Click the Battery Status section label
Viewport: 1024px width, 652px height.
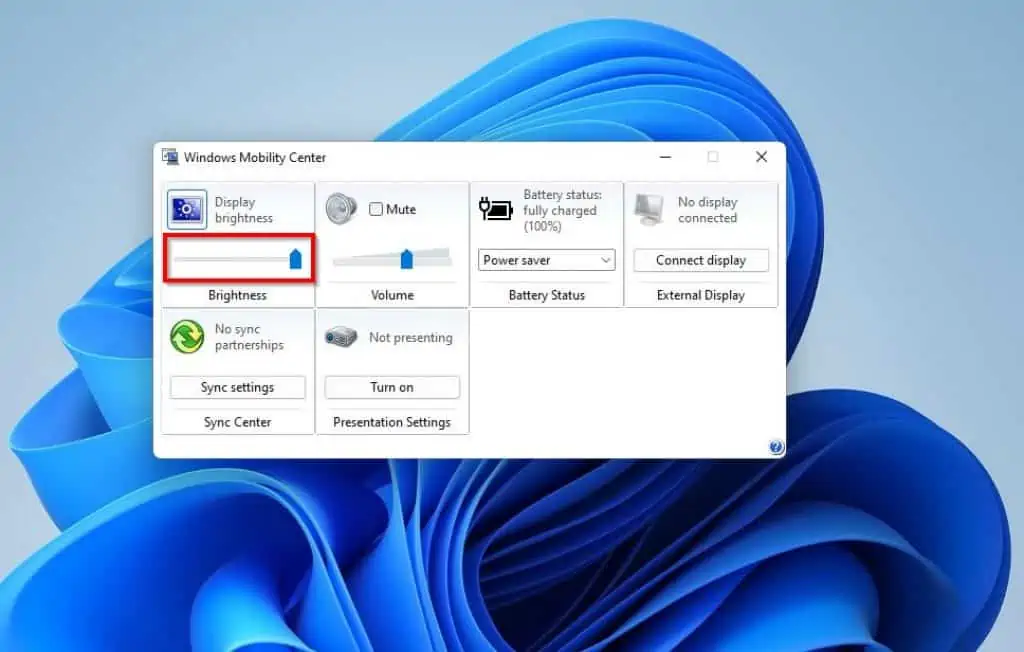tap(546, 294)
